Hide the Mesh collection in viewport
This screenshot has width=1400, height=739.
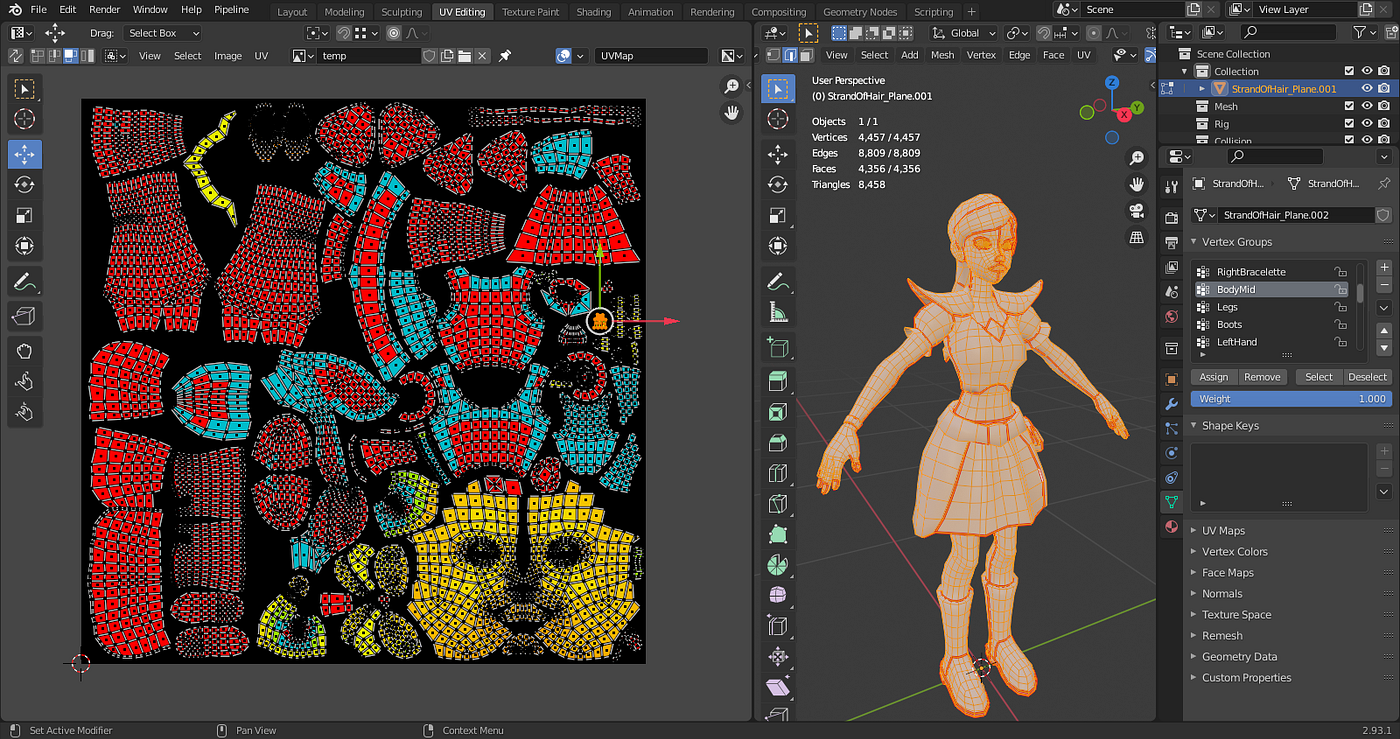pos(1367,106)
